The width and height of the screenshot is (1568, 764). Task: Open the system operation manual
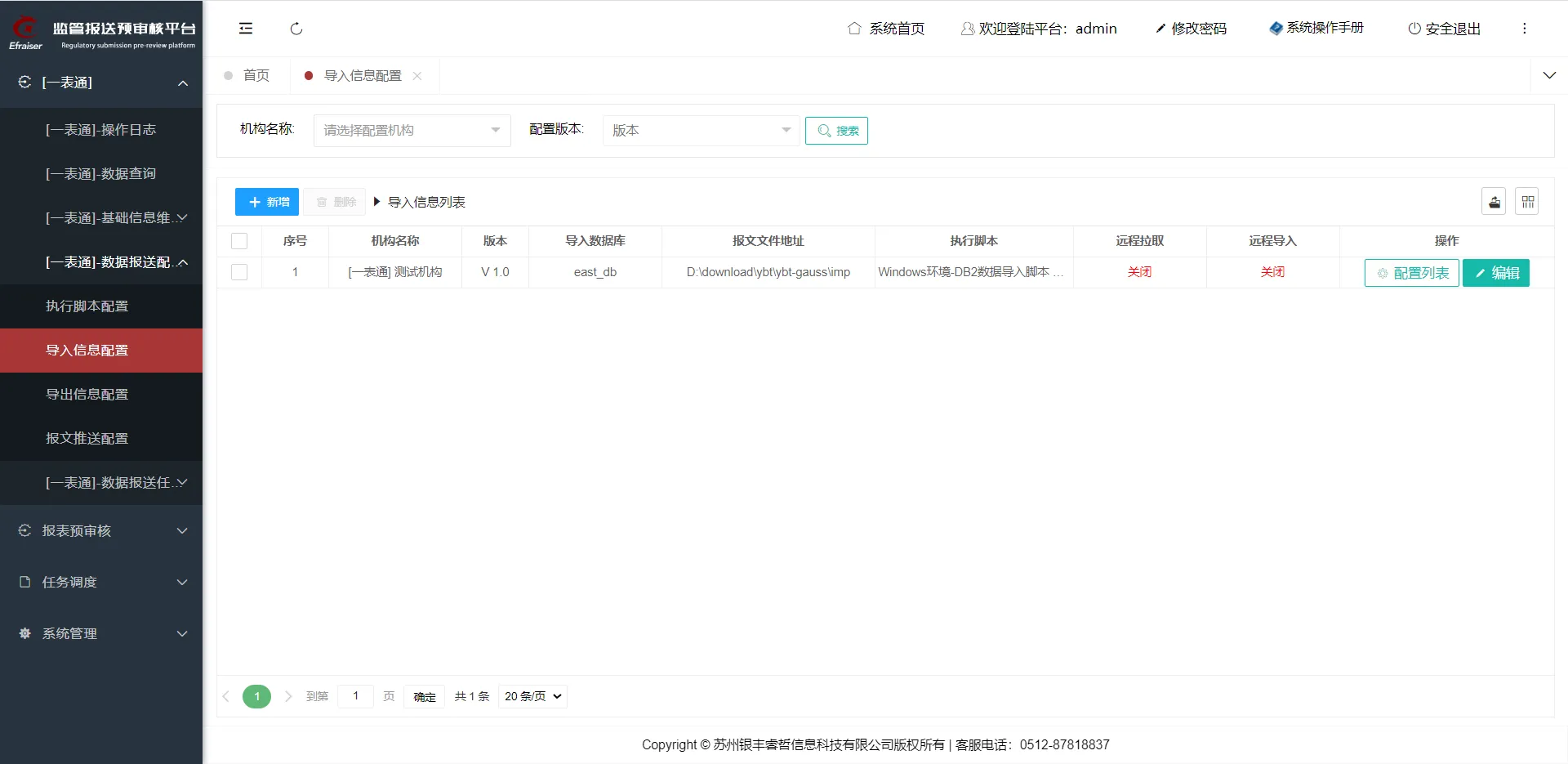(x=1316, y=28)
